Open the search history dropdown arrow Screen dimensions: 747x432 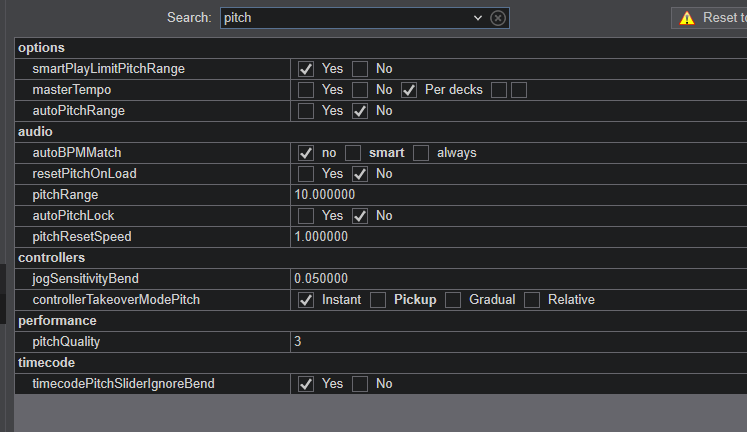pos(477,18)
